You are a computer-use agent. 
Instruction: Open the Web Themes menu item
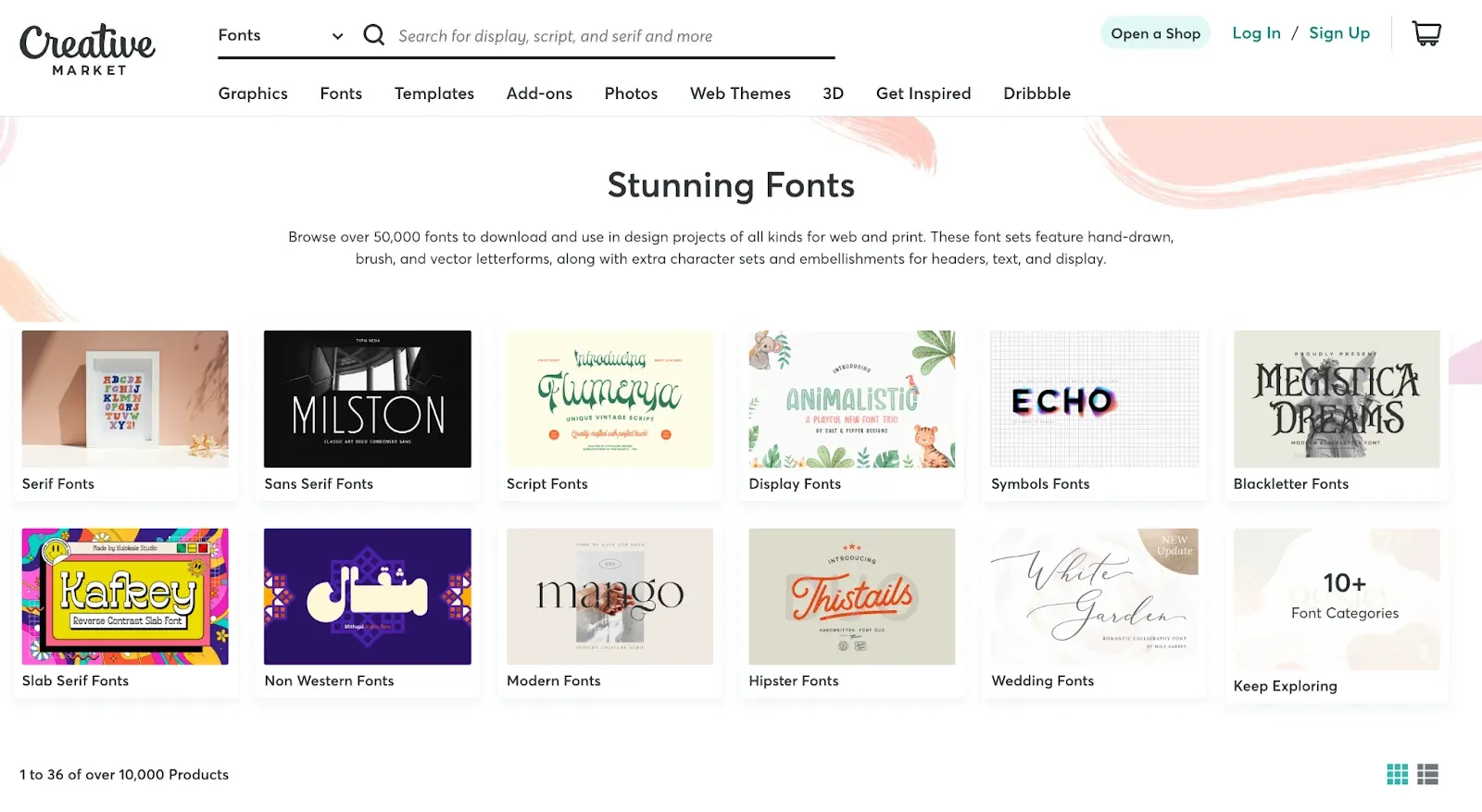(x=740, y=94)
